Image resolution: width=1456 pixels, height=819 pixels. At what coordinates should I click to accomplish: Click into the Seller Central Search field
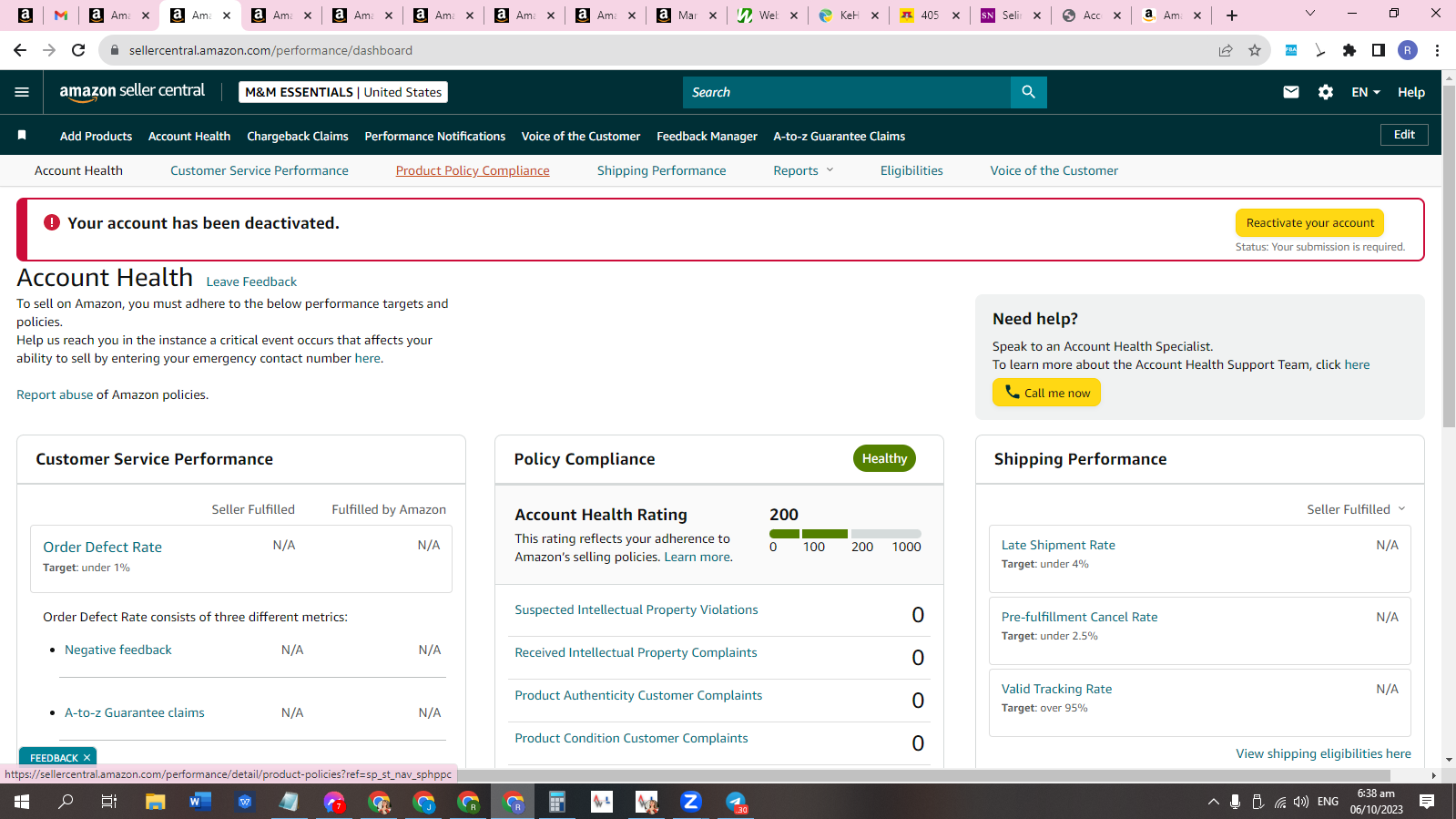[847, 92]
